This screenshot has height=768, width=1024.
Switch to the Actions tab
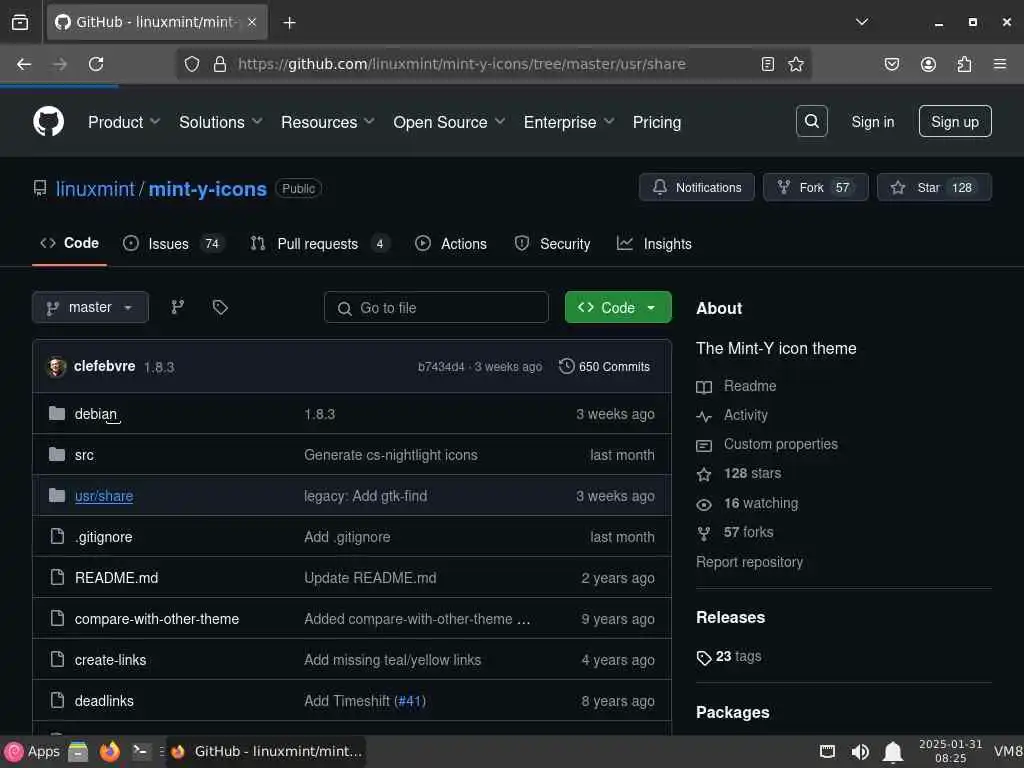[451, 244]
